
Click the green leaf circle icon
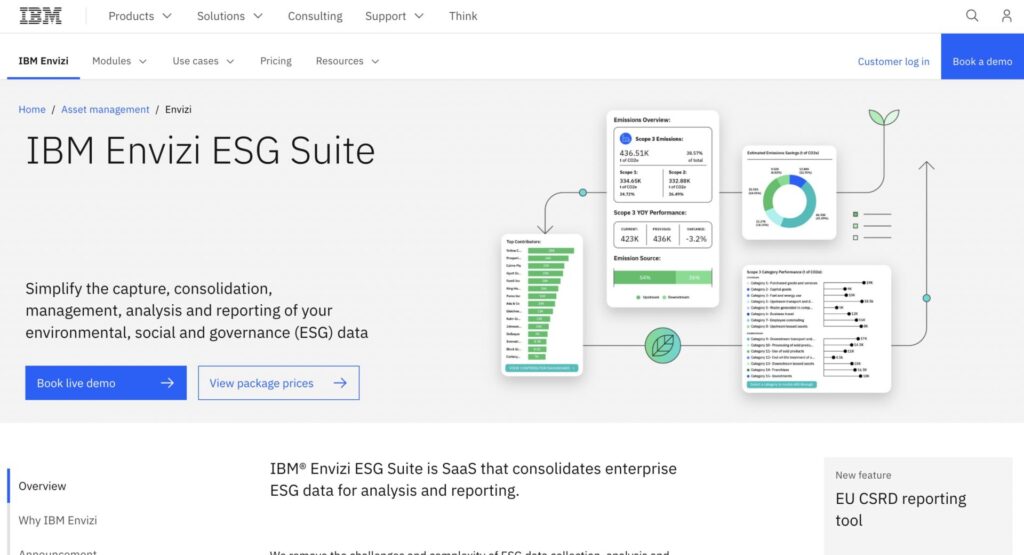pyautogui.click(x=662, y=345)
